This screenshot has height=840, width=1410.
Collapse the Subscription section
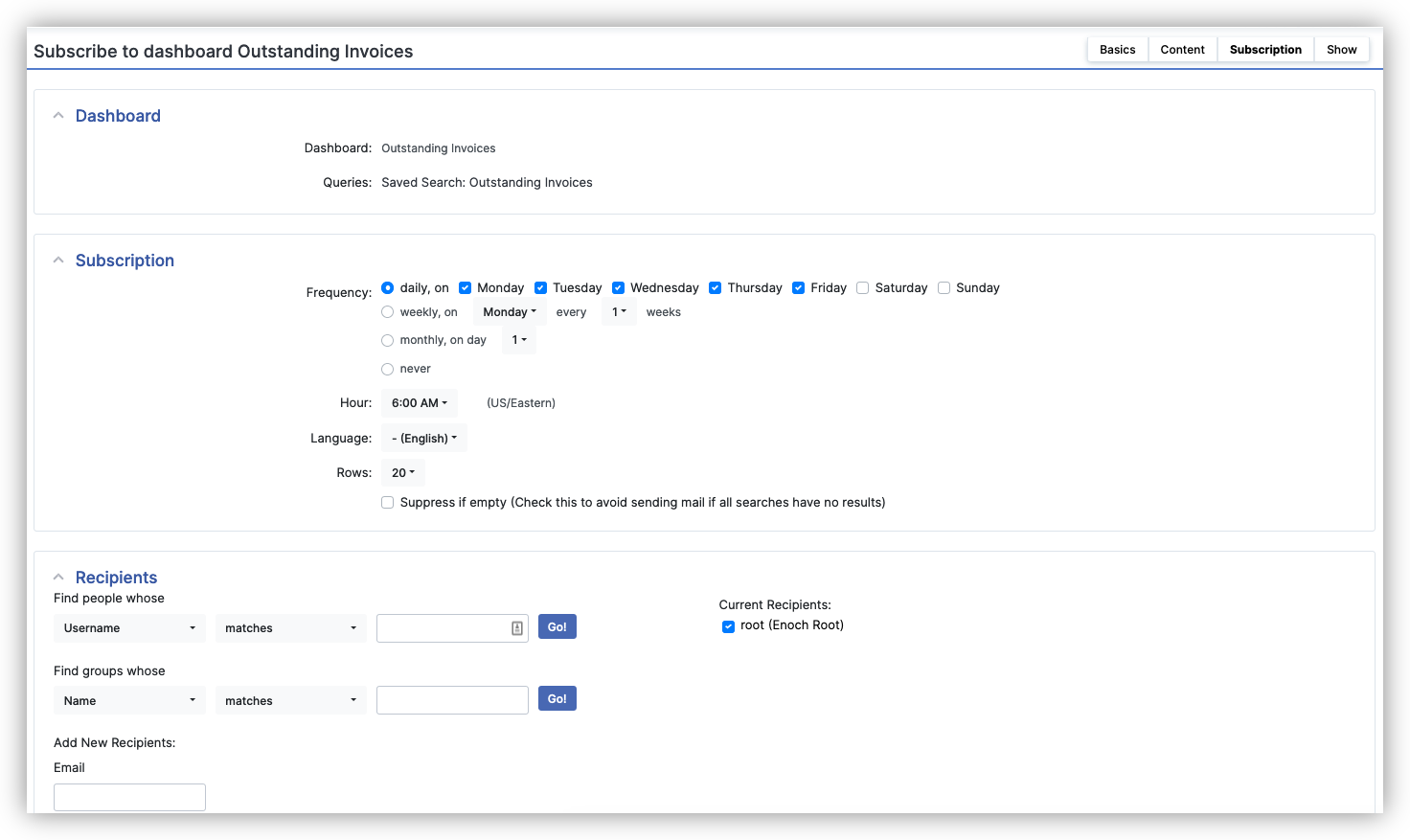tap(57, 259)
